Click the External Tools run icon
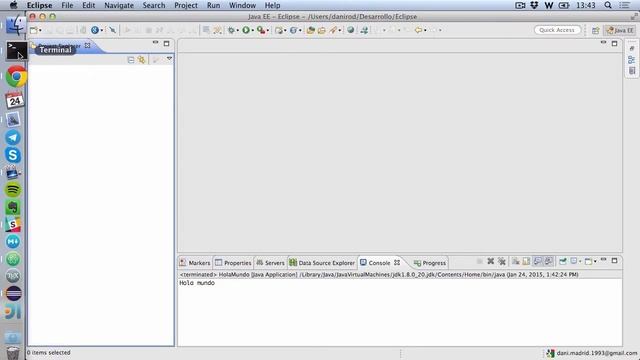640x360 pixels. point(261,30)
